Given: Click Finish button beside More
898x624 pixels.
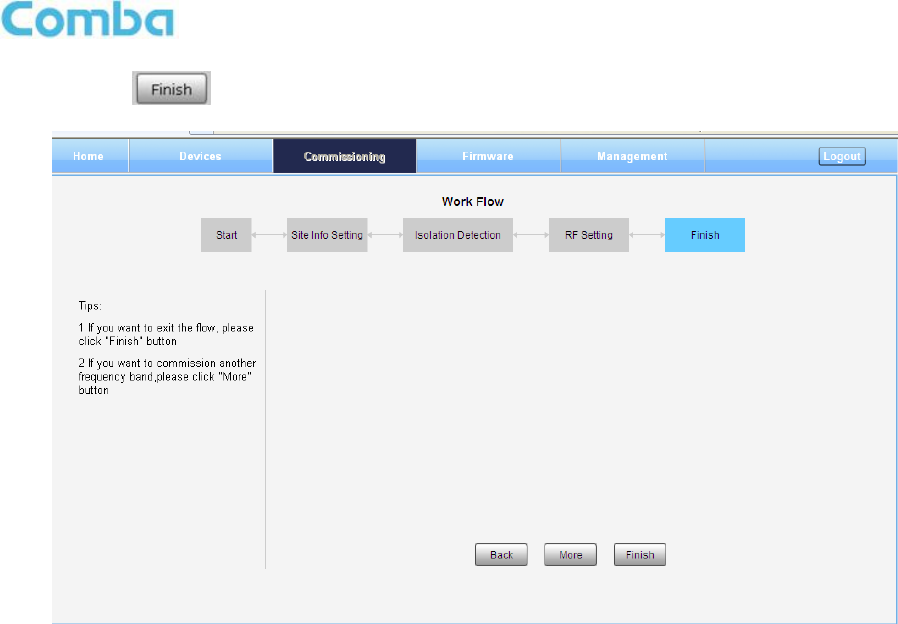Looking at the screenshot, I should coord(640,555).
